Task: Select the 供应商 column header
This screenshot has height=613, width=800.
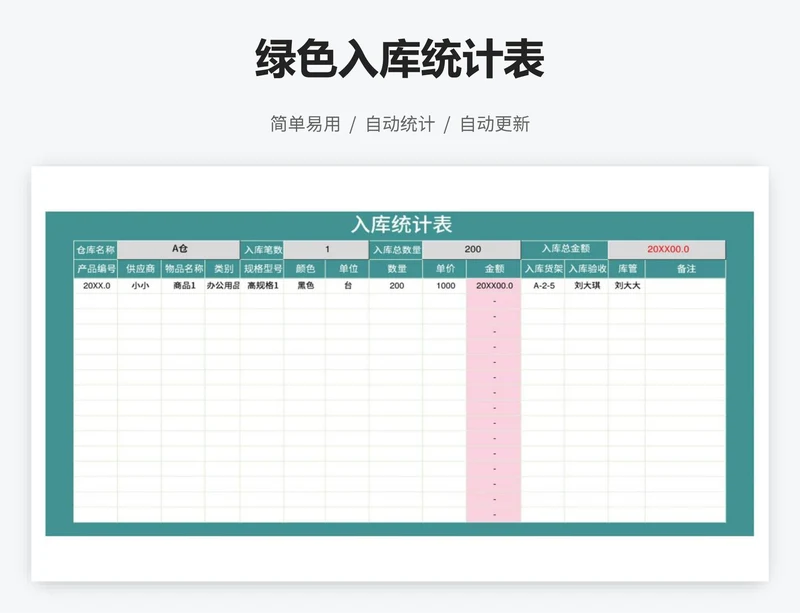Action: (x=140, y=268)
